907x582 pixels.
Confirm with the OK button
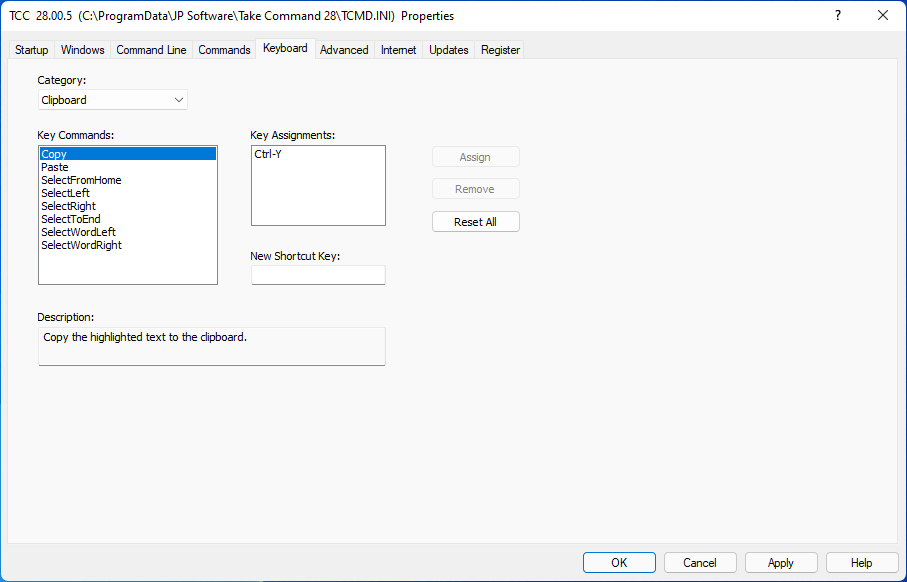coord(619,562)
